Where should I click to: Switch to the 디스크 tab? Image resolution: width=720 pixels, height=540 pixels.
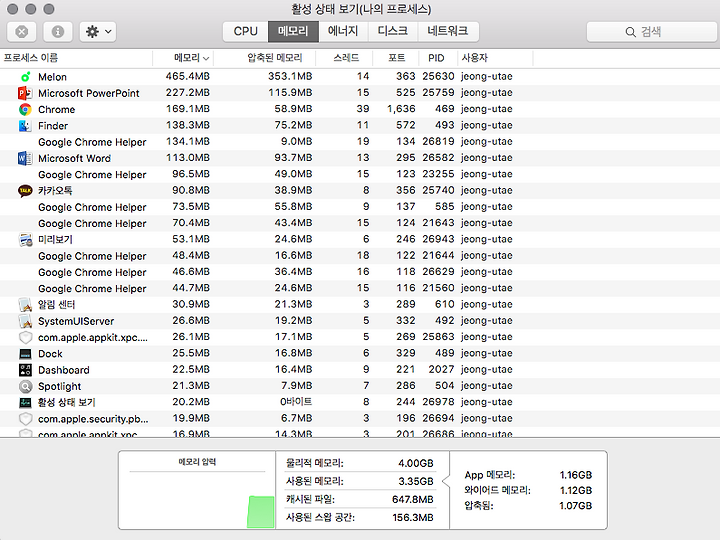click(x=393, y=32)
